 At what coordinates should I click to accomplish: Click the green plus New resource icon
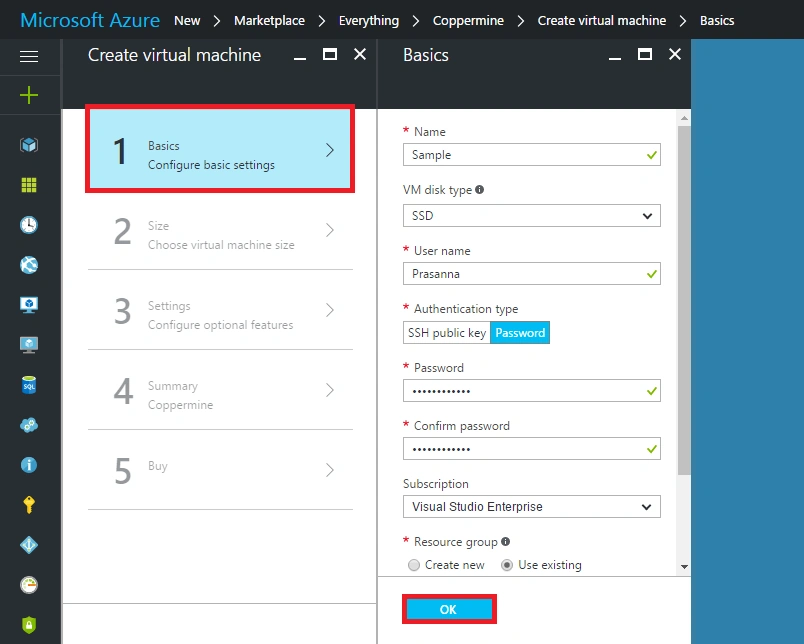pyautogui.click(x=29, y=95)
